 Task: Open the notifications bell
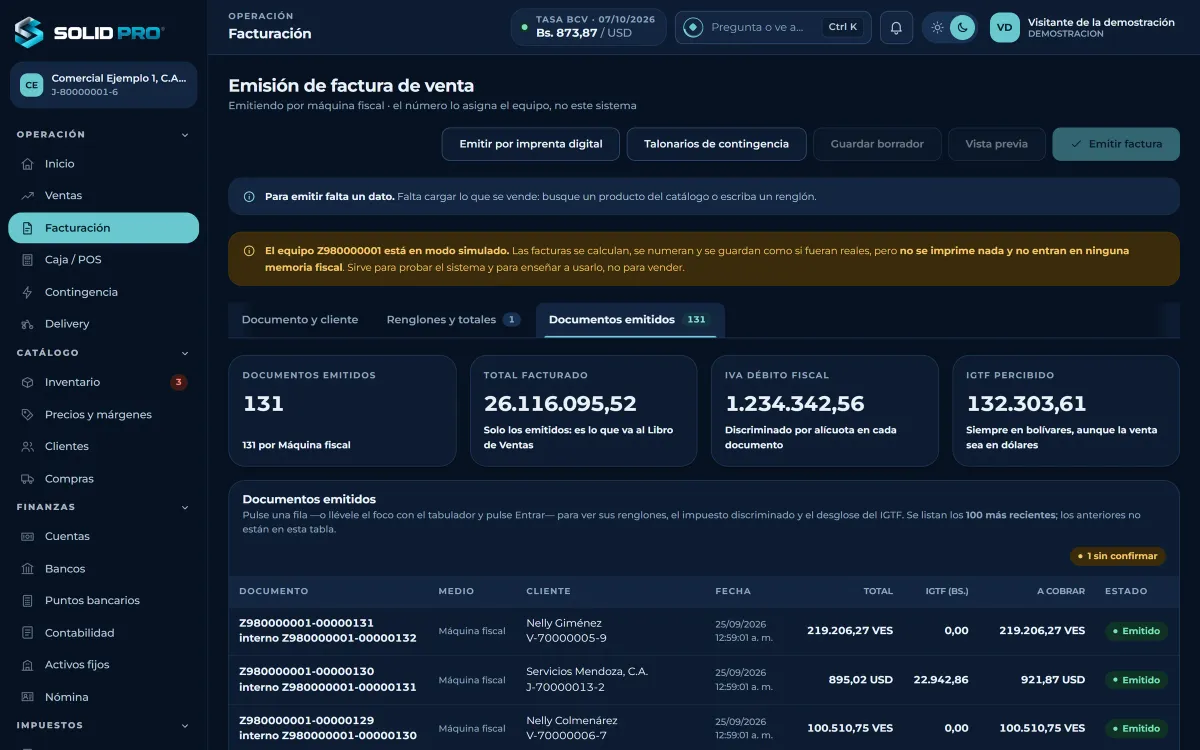tap(896, 28)
